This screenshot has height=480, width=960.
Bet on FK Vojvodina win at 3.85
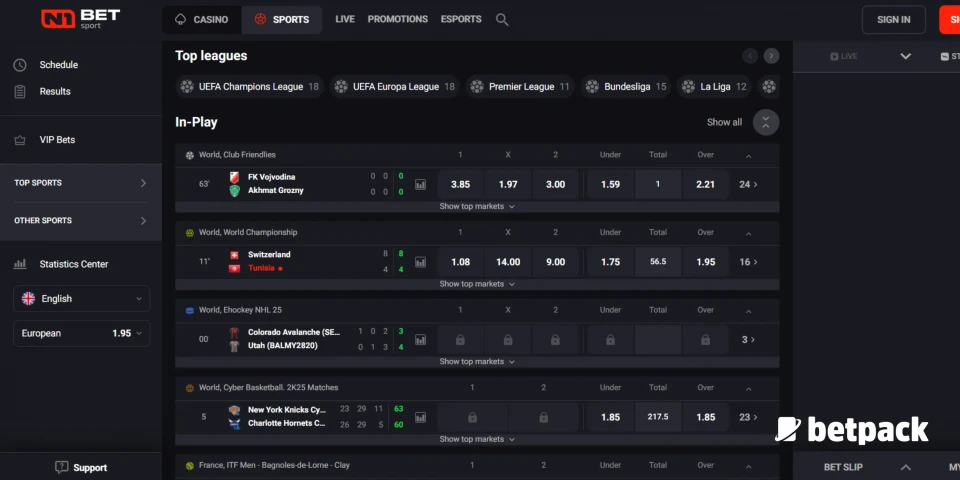(460, 184)
